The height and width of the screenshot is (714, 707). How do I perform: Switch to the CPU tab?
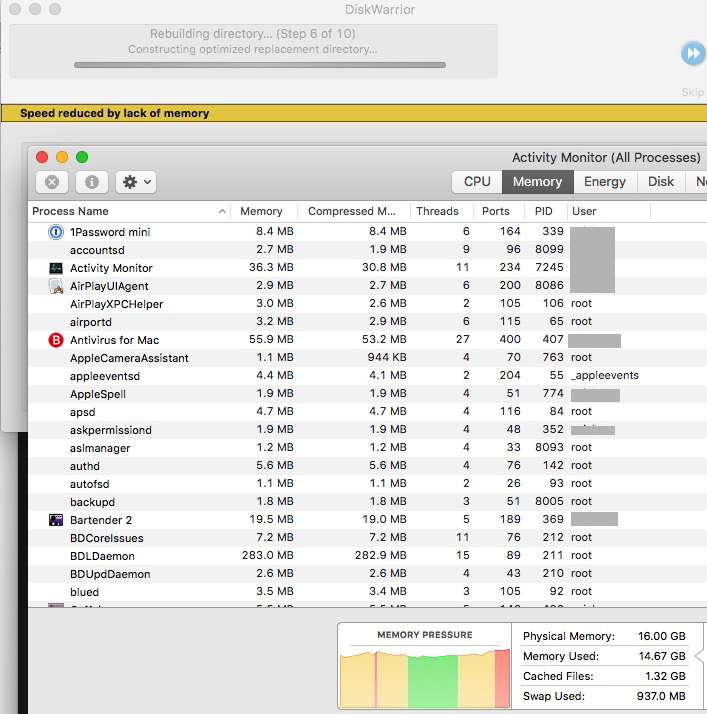(x=477, y=182)
